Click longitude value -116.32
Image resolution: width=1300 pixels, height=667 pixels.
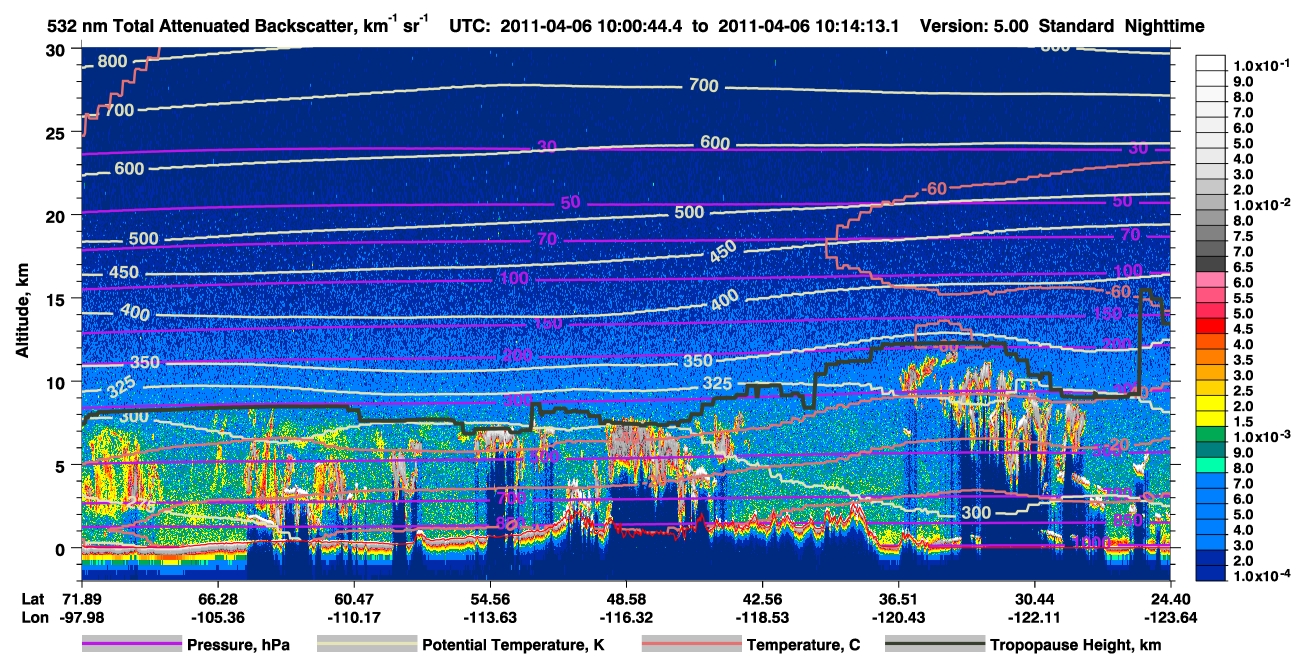[x=626, y=617]
